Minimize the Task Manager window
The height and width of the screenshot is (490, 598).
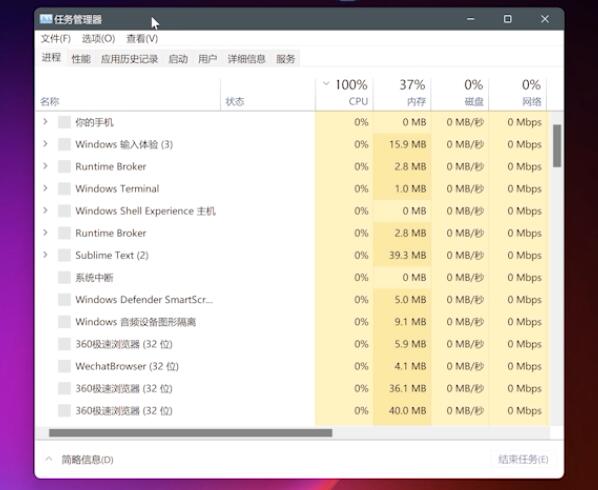pos(471,19)
